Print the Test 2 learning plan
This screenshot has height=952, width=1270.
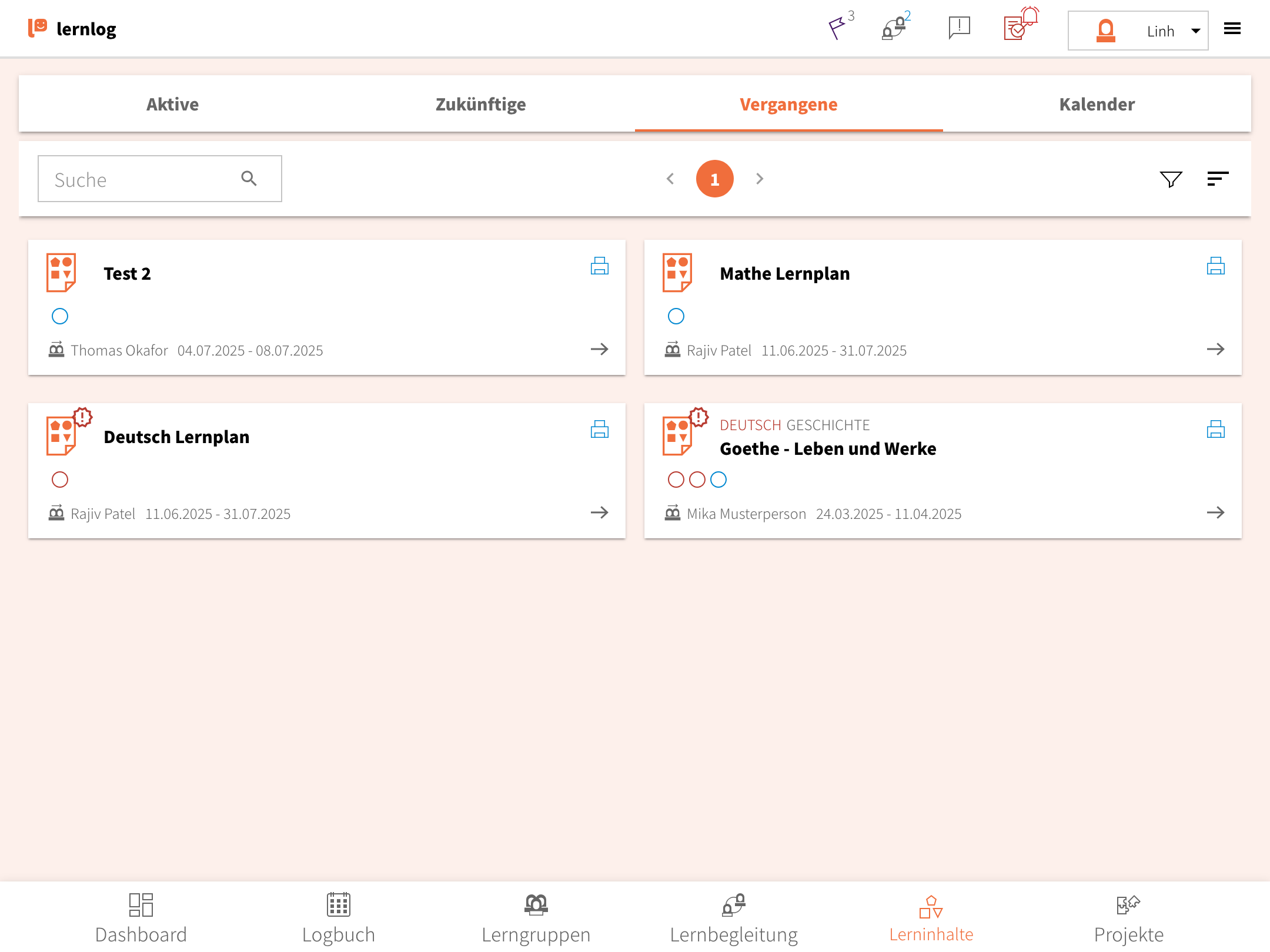599,266
